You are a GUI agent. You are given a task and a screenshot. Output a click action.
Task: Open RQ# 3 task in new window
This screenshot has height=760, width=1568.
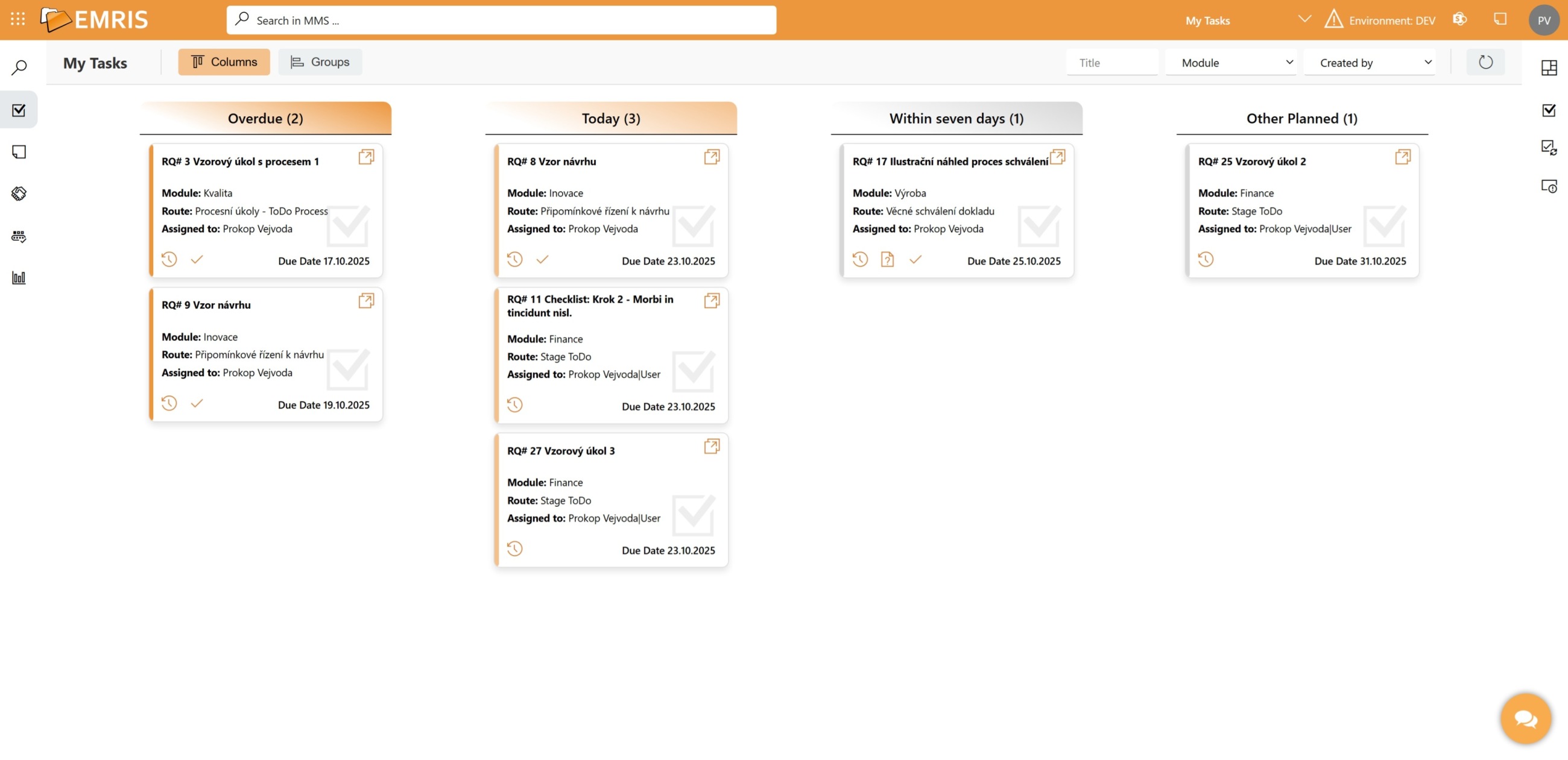[x=366, y=157]
